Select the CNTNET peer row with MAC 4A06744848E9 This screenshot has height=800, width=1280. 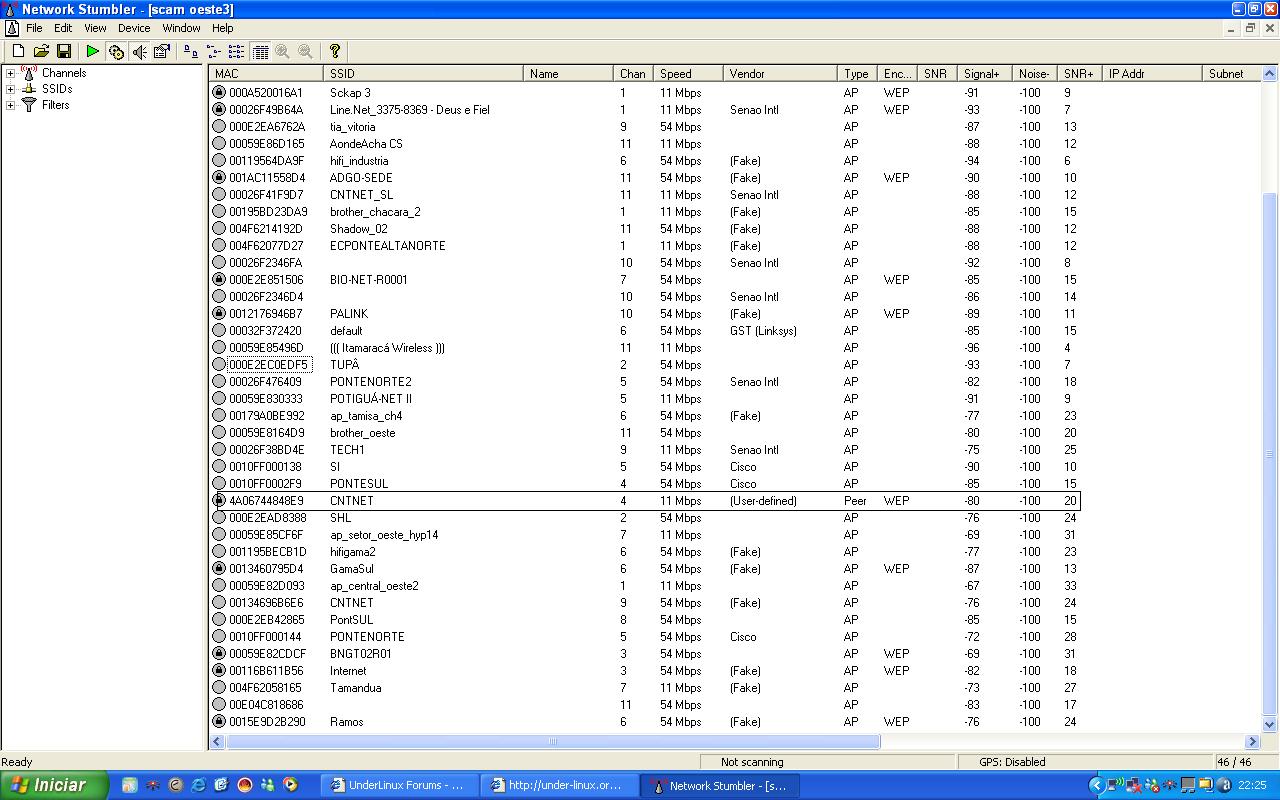pos(647,501)
